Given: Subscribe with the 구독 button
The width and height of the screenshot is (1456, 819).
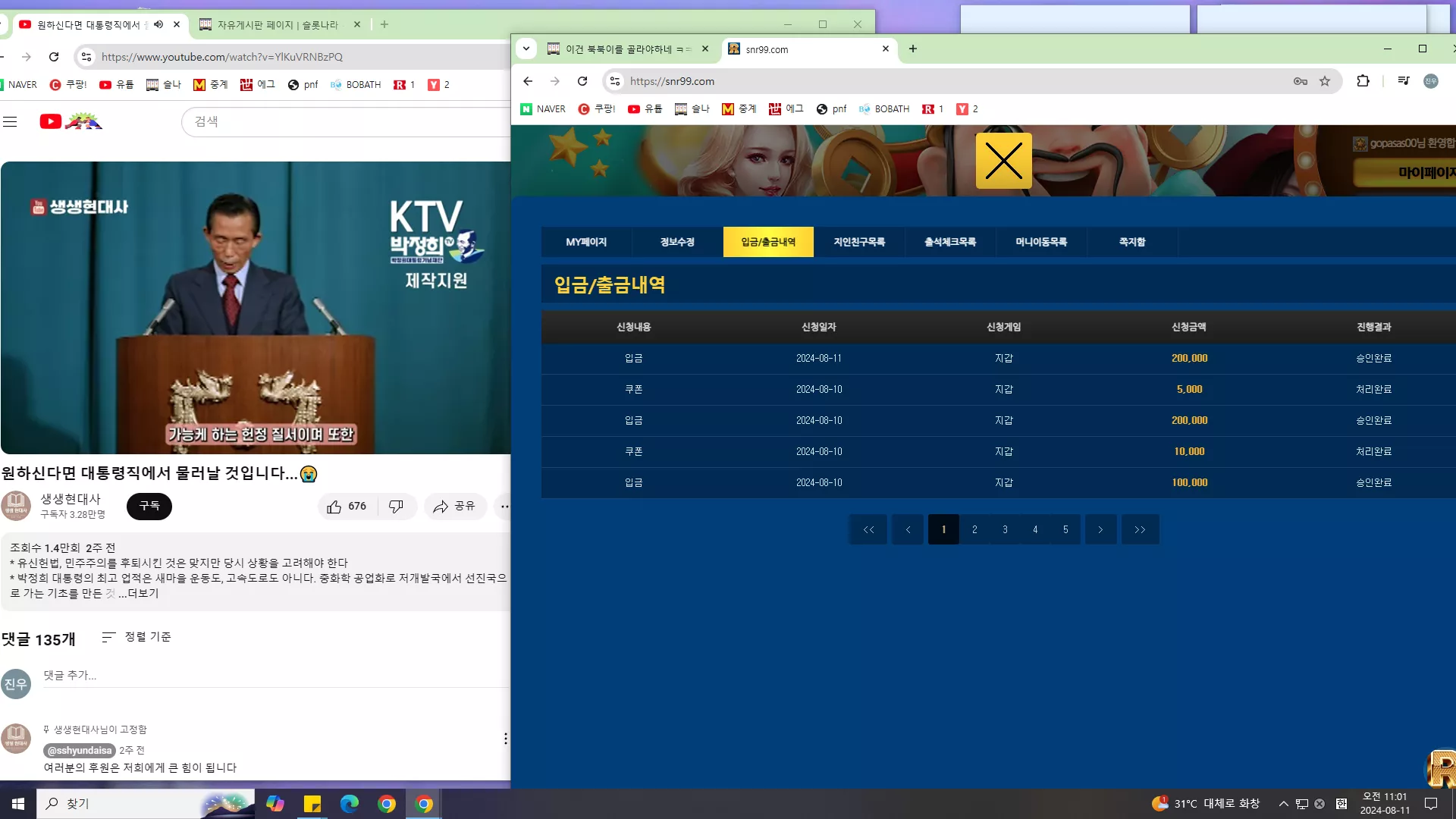Looking at the screenshot, I should tap(149, 507).
